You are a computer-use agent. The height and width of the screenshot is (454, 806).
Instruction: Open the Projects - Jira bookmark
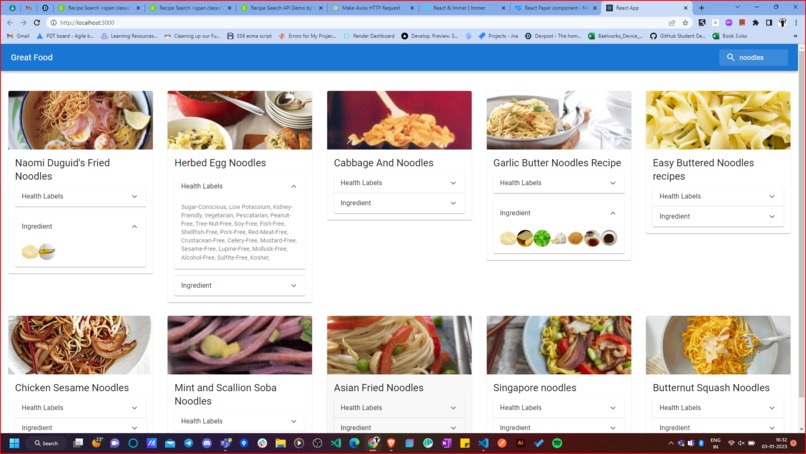tap(498, 36)
